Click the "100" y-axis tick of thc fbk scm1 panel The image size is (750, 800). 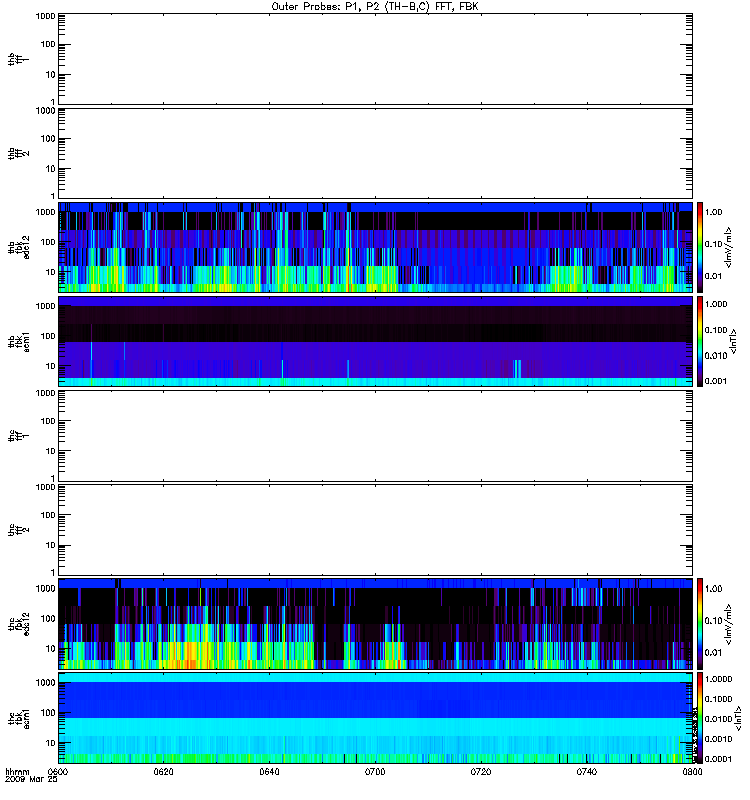pos(48,713)
